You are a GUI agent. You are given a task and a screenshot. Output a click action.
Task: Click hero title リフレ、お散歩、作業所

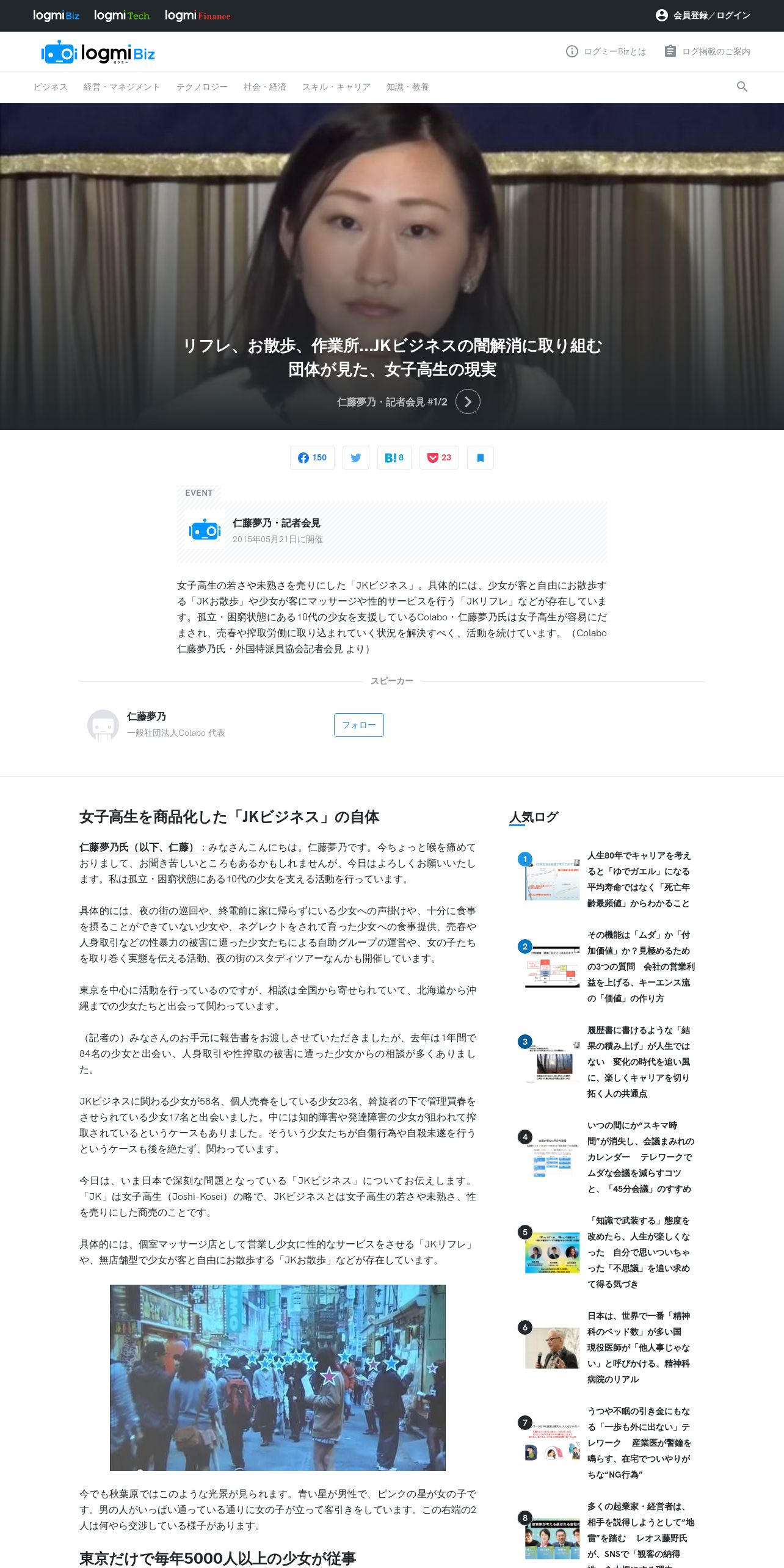(392, 357)
